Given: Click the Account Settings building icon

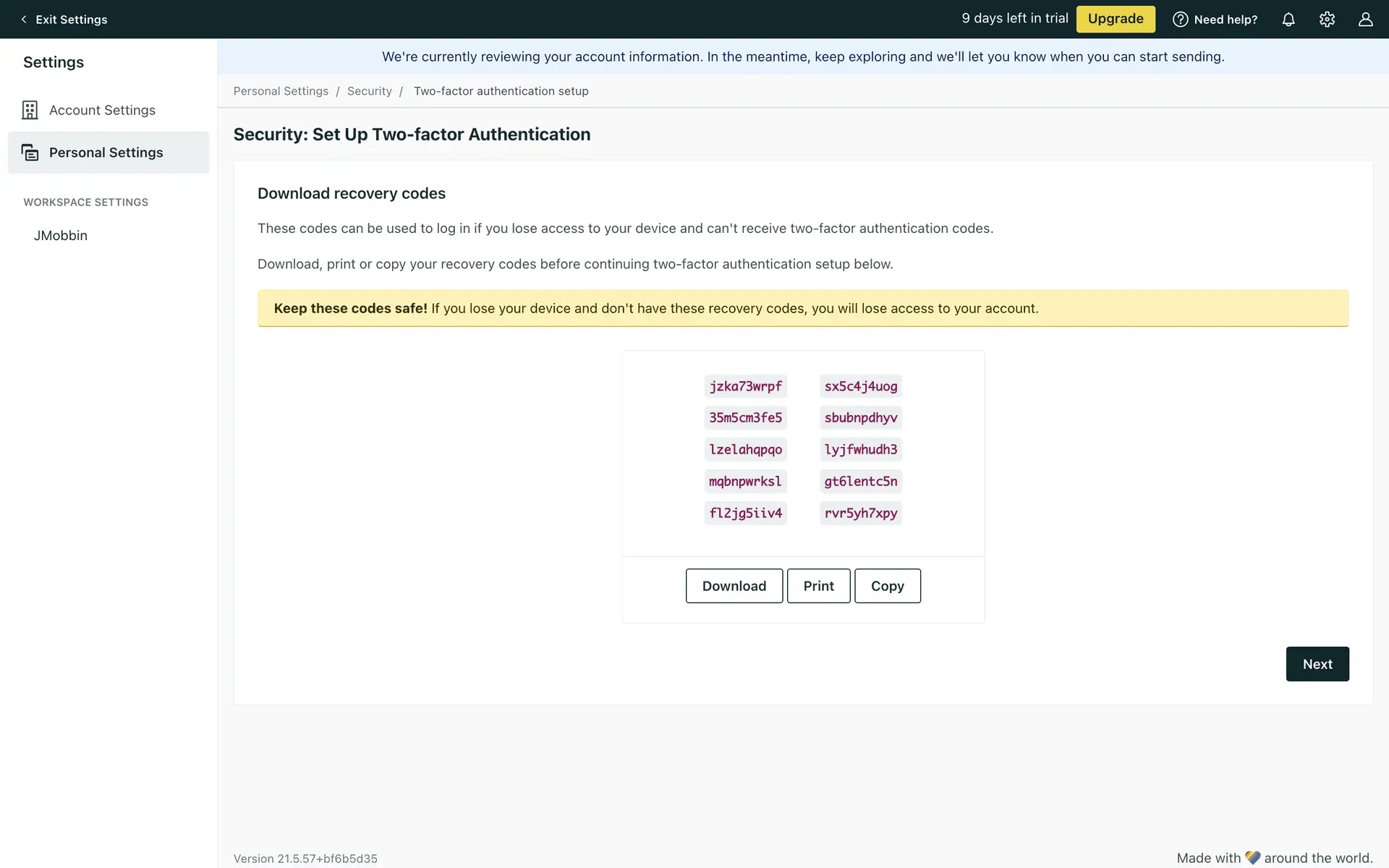Looking at the screenshot, I should click(x=30, y=110).
